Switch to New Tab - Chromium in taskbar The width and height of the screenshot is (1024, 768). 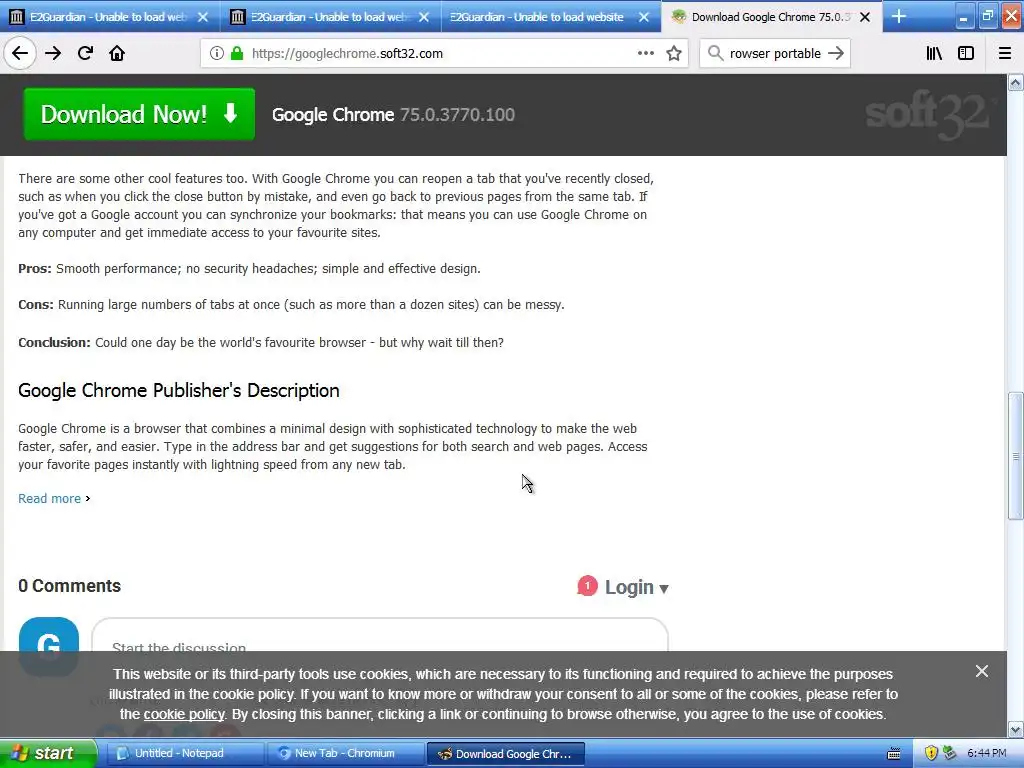pos(345,753)
